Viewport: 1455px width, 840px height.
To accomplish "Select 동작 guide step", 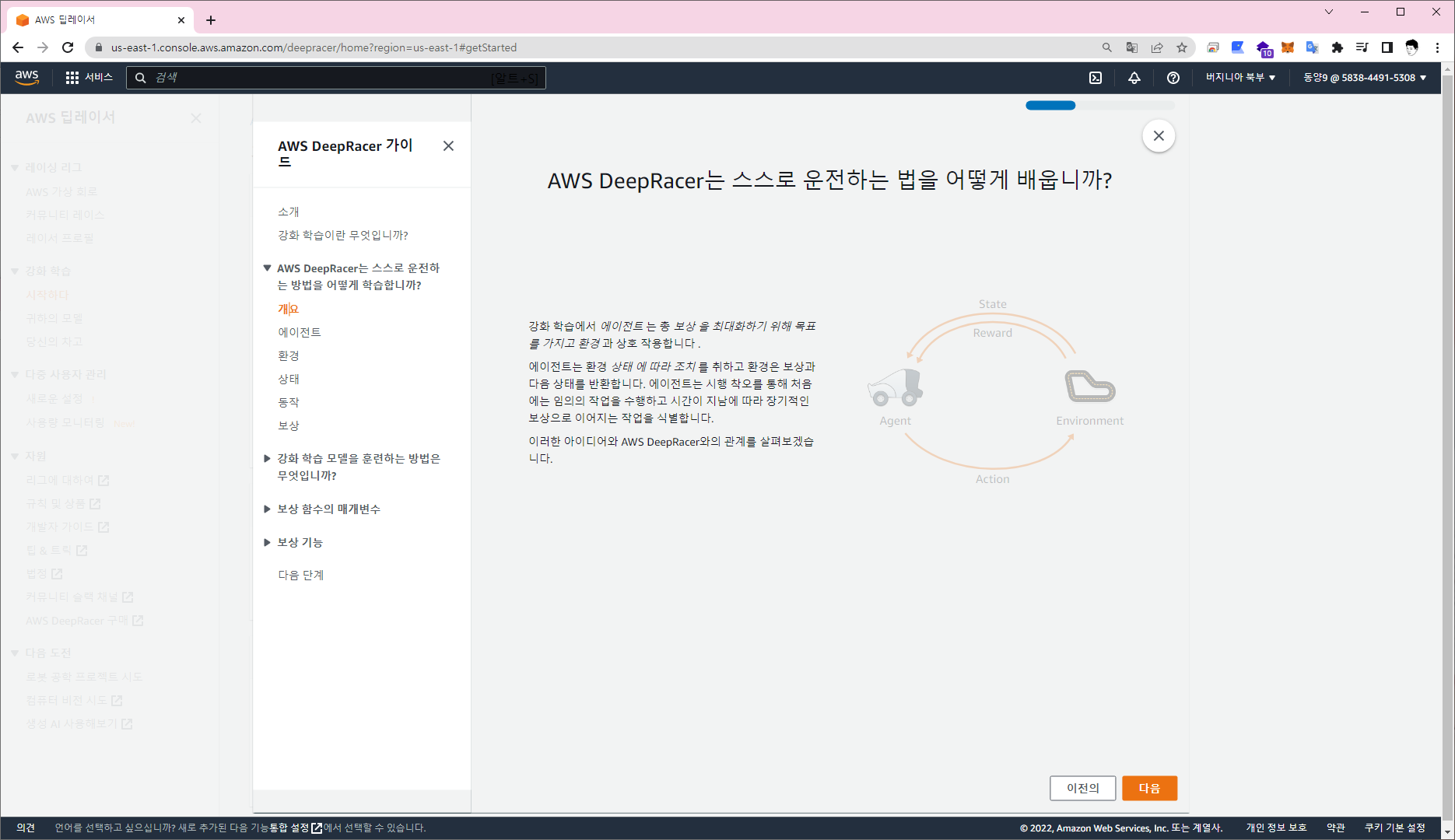I will [x=289, y=402].
